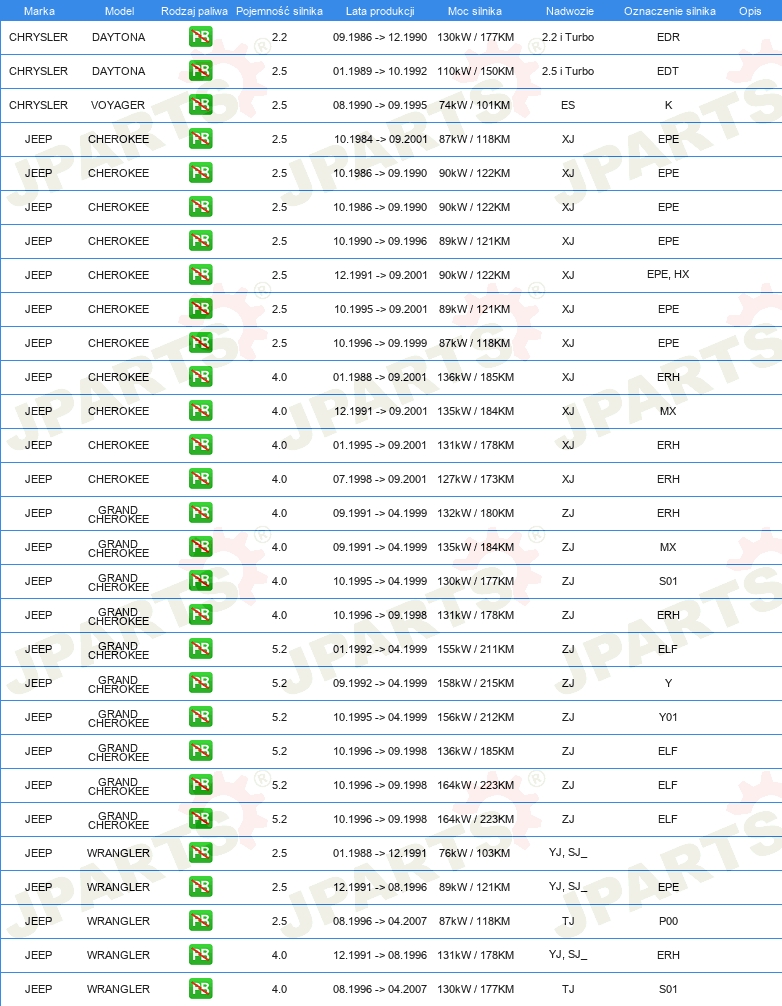Select the 156kW / 212KM power cell
Viewport: 782px width, 1006px height.
coord(475,717)
